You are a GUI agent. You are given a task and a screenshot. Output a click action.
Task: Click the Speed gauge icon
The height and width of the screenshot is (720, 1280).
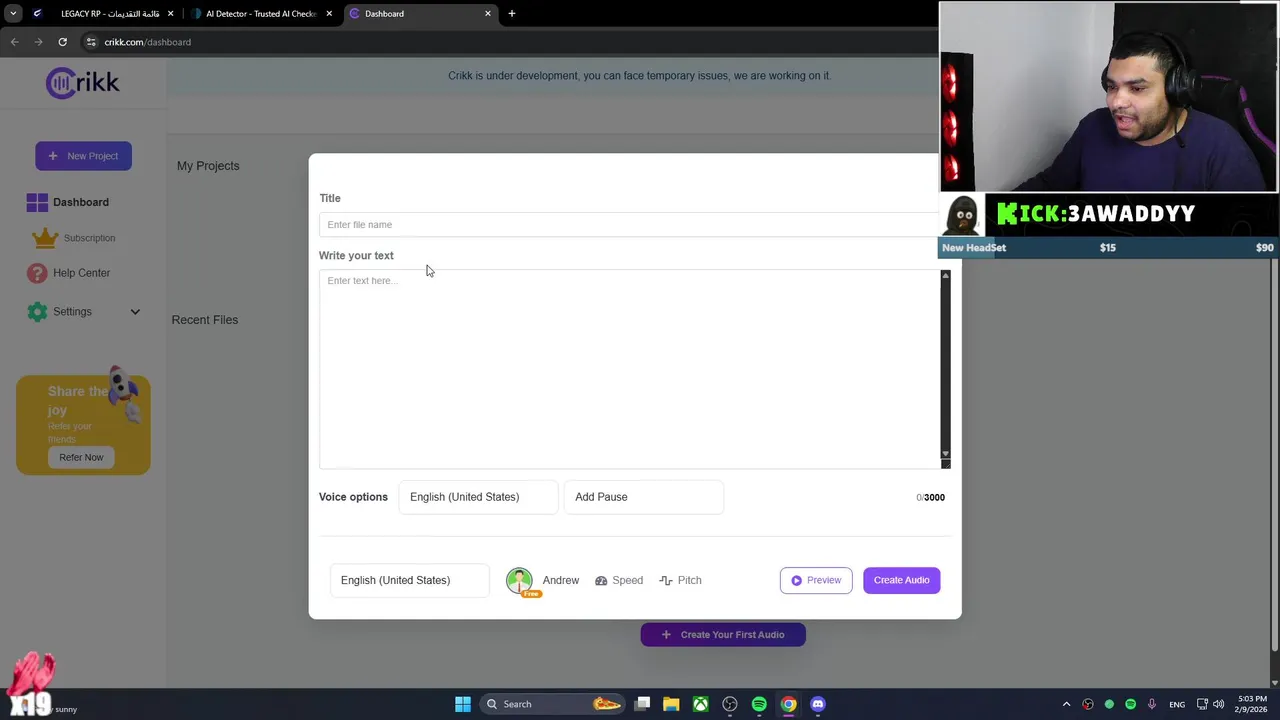601,580
